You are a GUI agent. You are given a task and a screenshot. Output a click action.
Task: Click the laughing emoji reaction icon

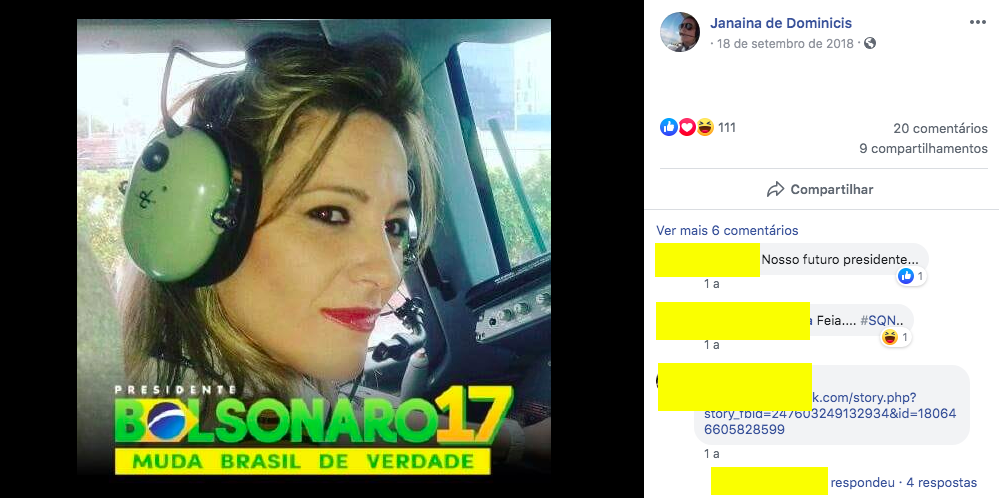coord(705,127)
